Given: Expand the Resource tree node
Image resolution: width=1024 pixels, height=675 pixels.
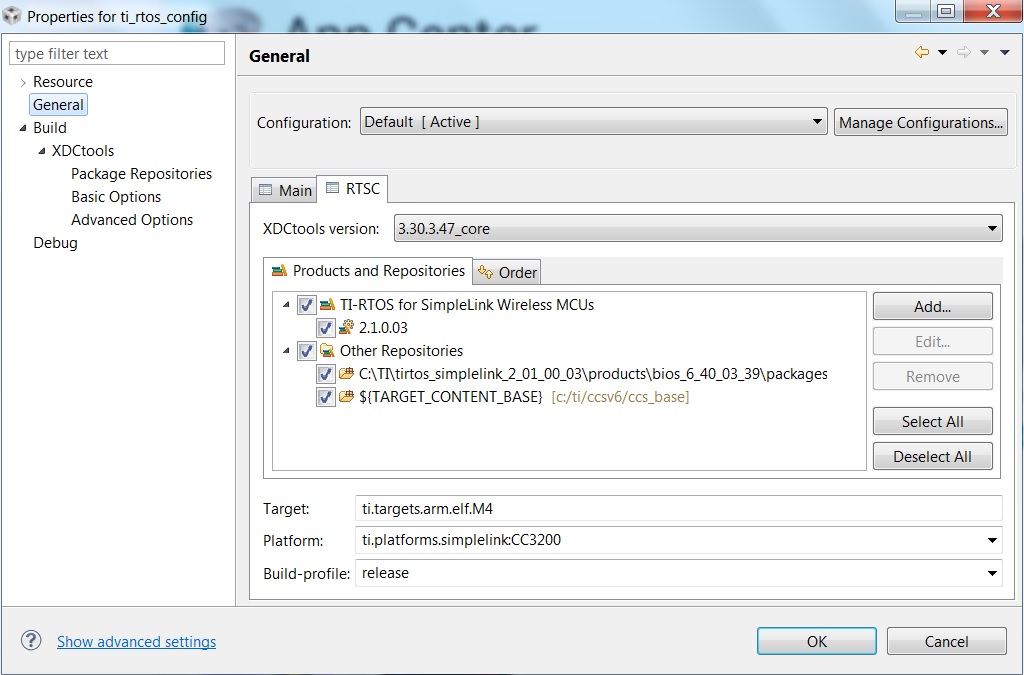Looking at the screenshot, I should pos(23,82).
